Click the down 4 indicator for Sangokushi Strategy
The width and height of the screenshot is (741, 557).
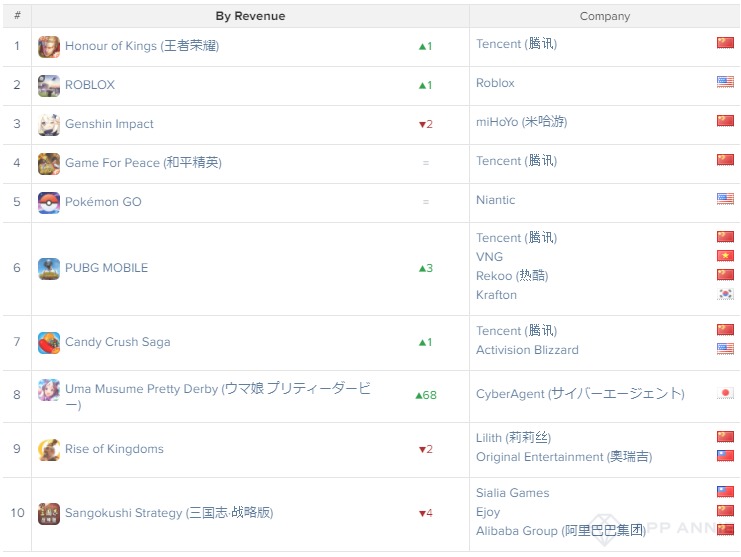(426, 513)
